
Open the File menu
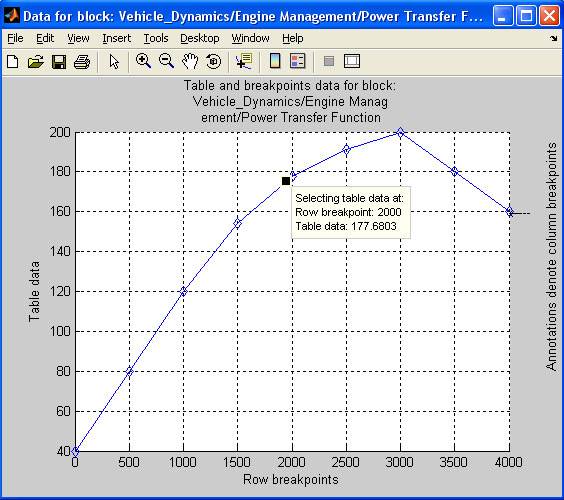15,38
